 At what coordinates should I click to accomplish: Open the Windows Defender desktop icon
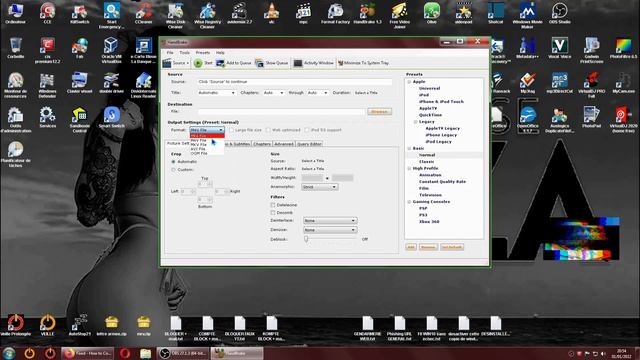pyautogui.click(x=47, y=85)
